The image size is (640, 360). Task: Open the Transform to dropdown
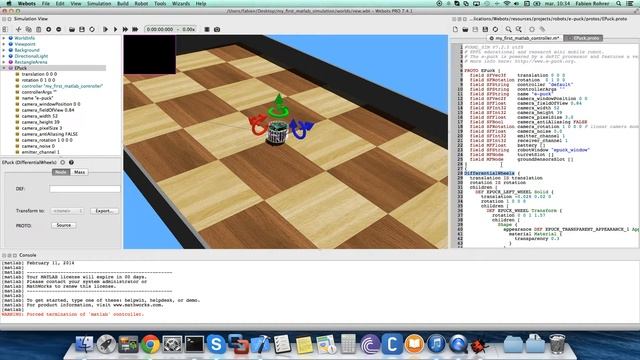pyautogui.click(x=67, y=211)
